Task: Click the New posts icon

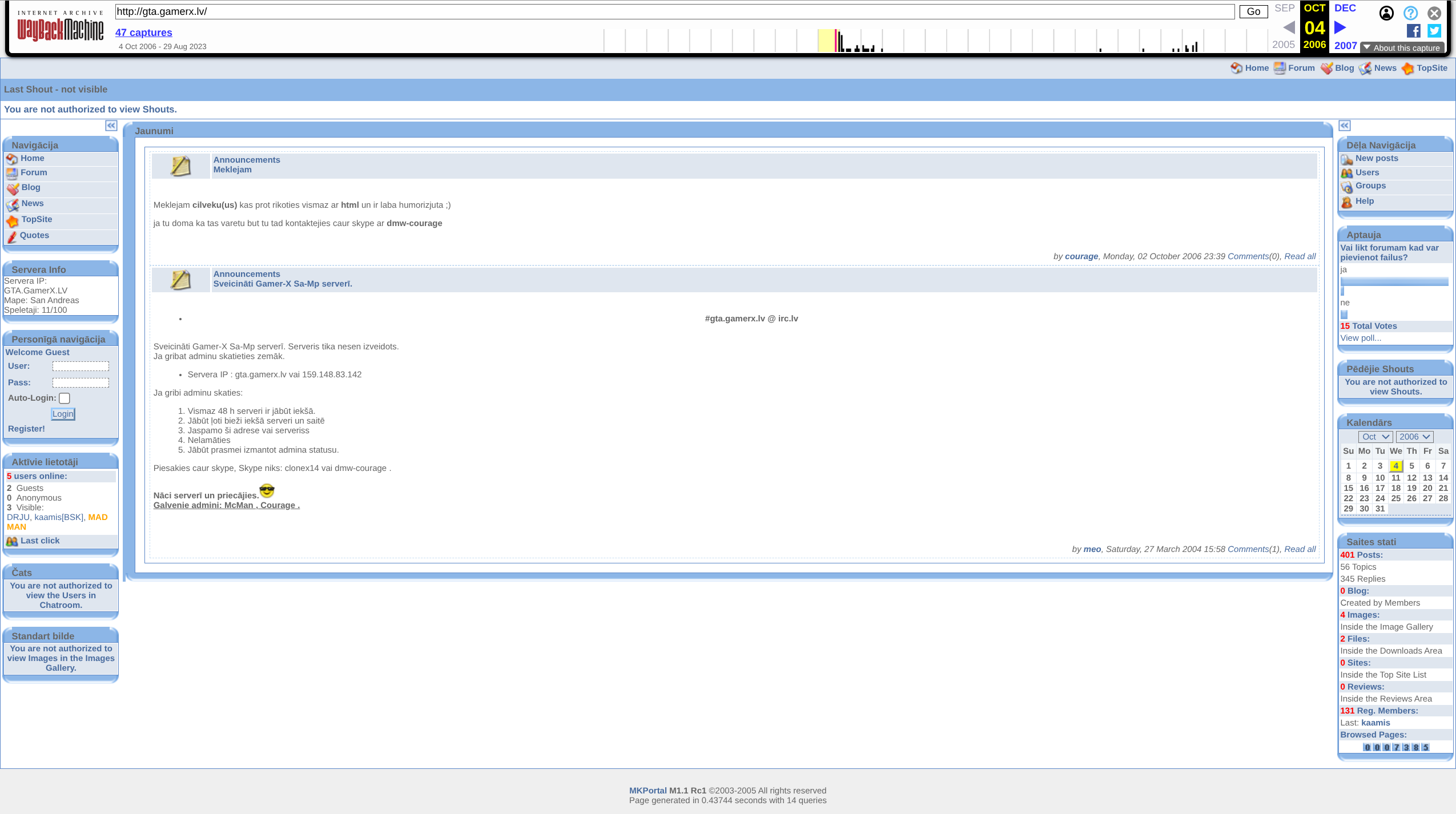Action: pos(1347,160)
